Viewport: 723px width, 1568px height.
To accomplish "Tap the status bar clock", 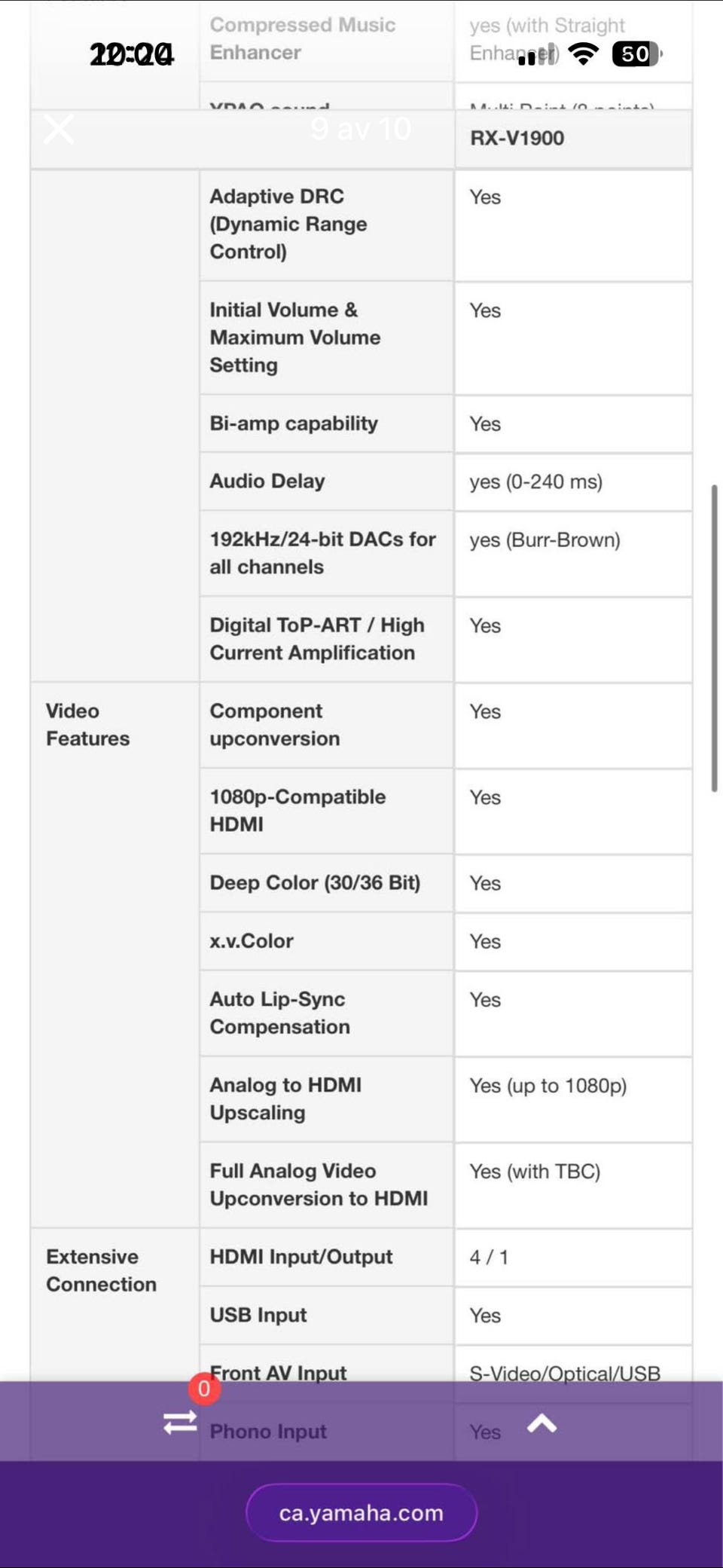I will tap(132, 53).
